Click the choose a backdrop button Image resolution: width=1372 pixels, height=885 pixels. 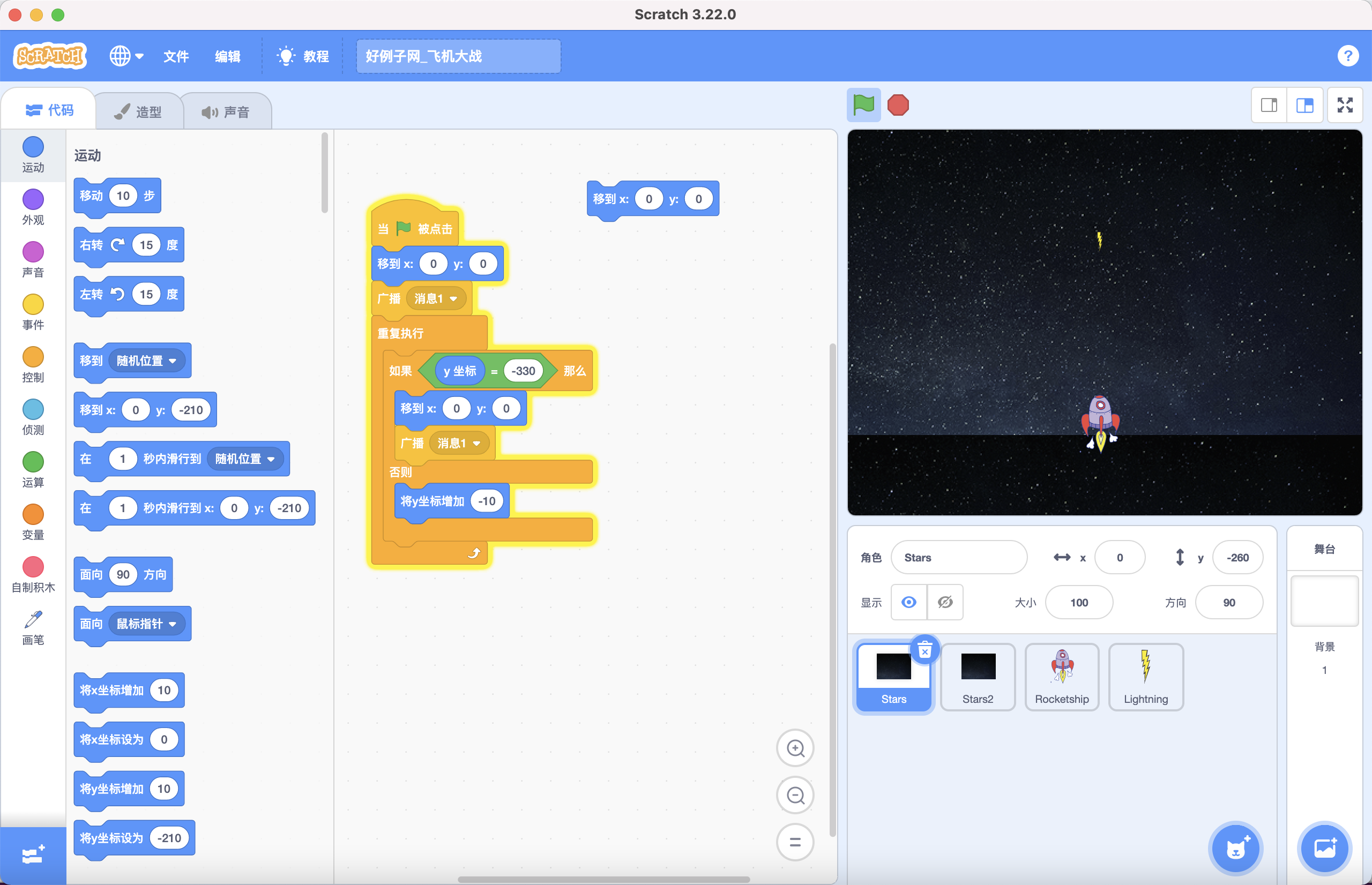pos(1324,848)
